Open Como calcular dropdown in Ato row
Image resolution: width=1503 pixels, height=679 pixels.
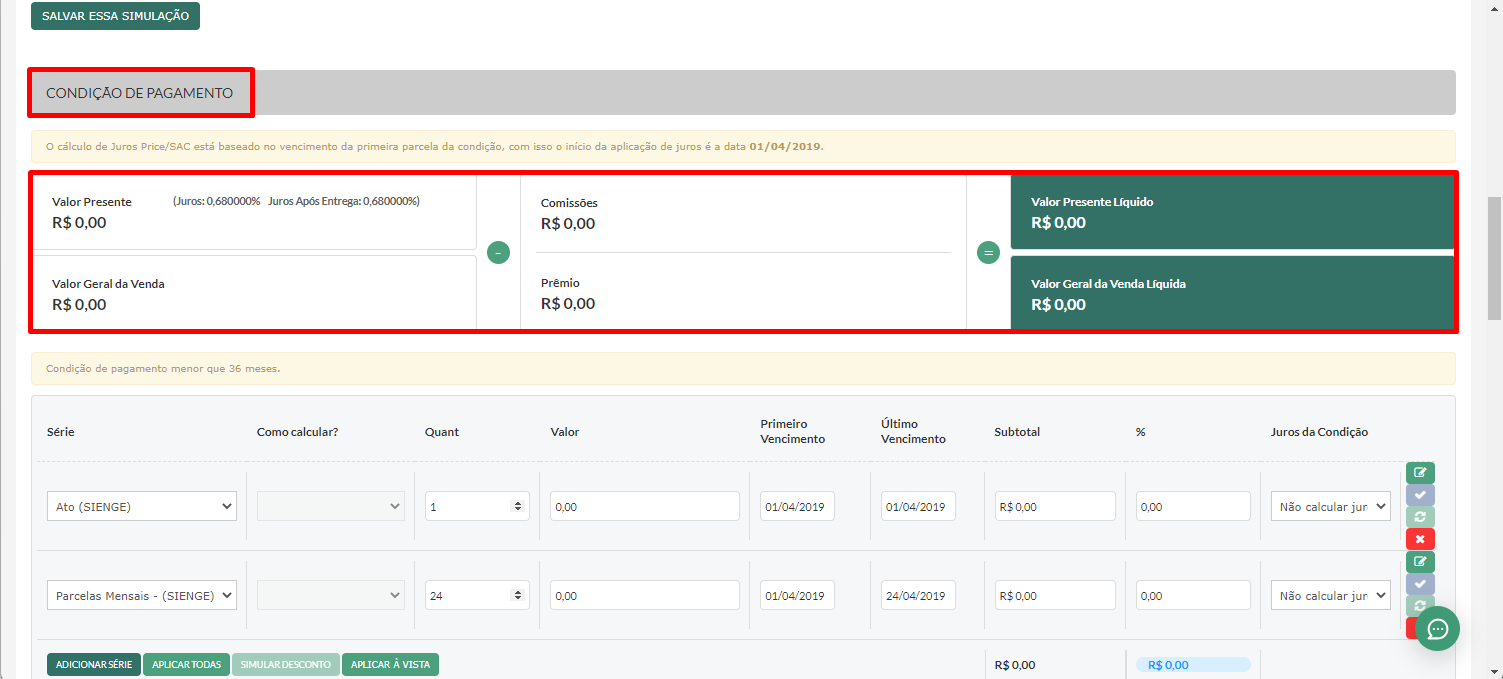tap(331, 506)
